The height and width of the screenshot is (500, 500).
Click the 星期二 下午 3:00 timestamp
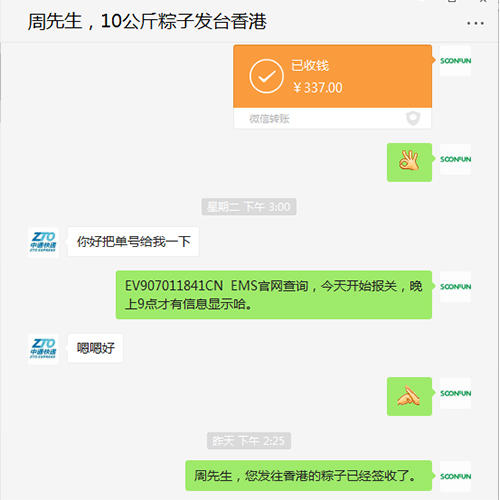point(249,207)
